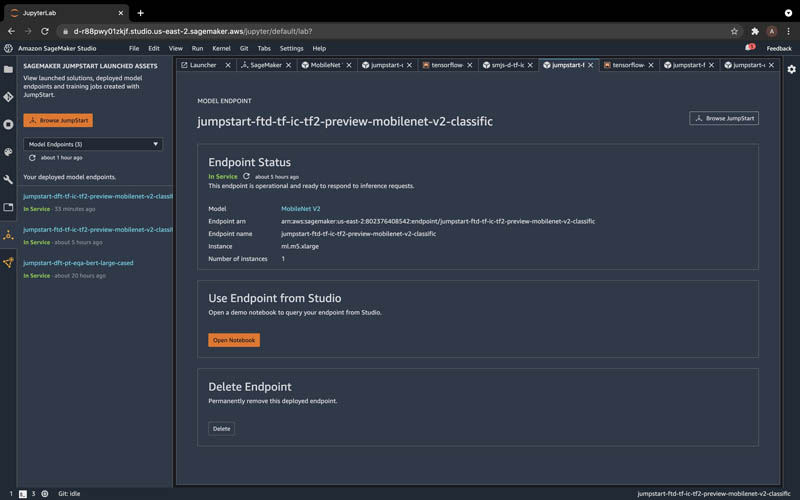Image resolution: width=800 pixels, height=500 pixels.
Task: Open the Settings menu
Action: [x=292, y=48]
